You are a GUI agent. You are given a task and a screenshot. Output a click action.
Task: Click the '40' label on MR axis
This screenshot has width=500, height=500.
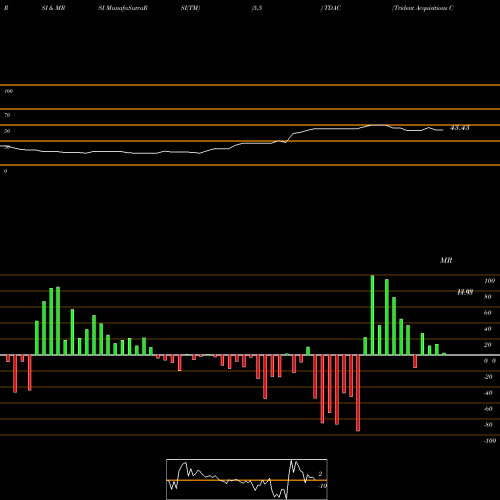click(488, 329)
